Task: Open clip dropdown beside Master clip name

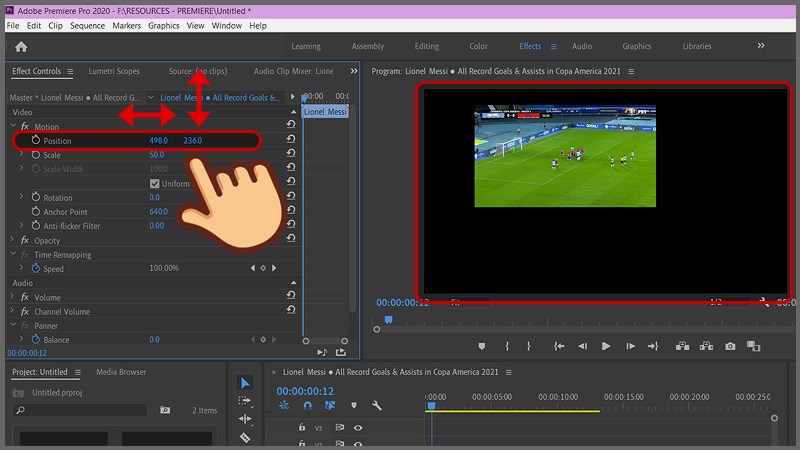Action: (x=151, y=97)
